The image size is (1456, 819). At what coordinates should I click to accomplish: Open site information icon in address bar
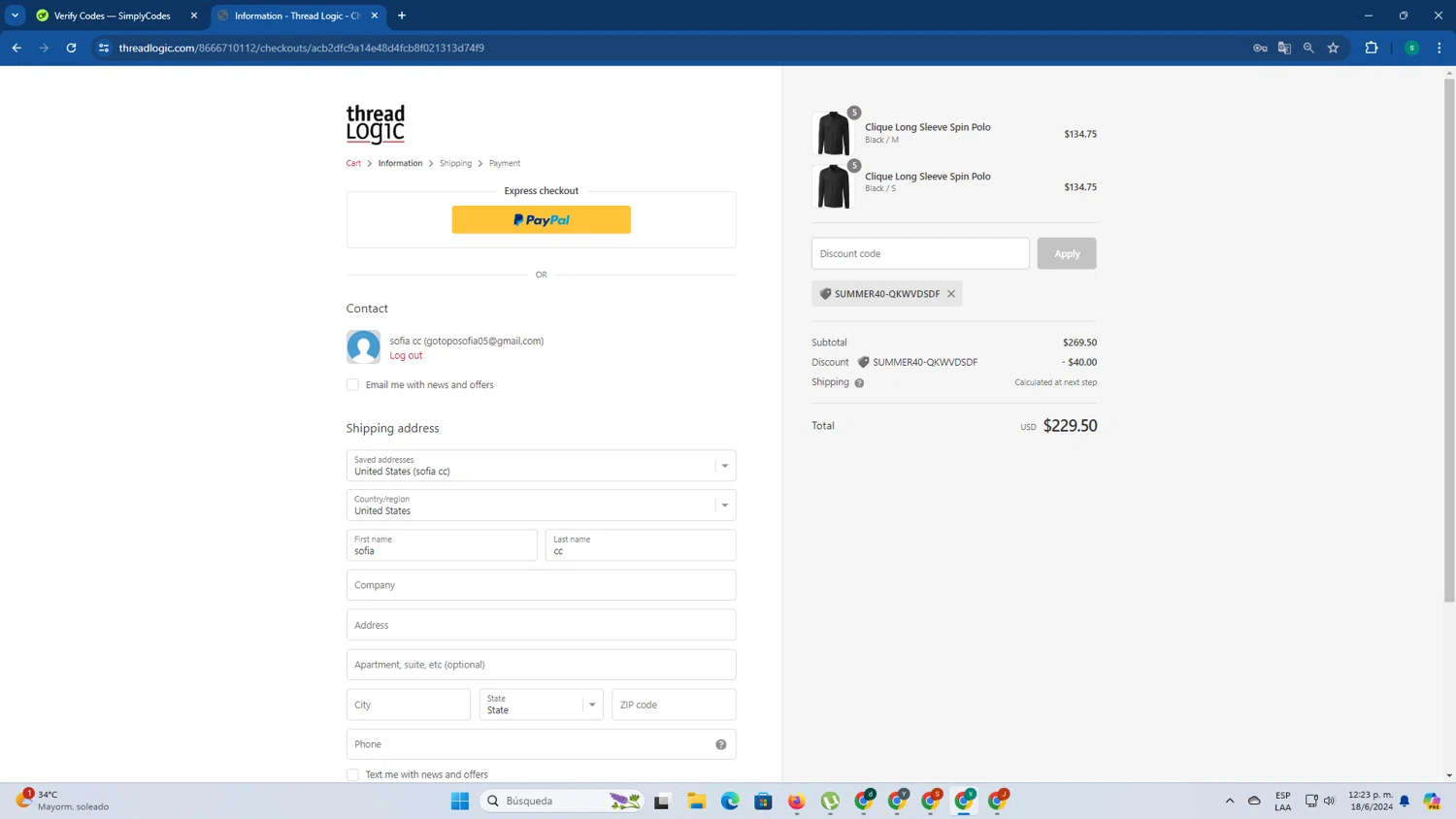click(104, 48)
